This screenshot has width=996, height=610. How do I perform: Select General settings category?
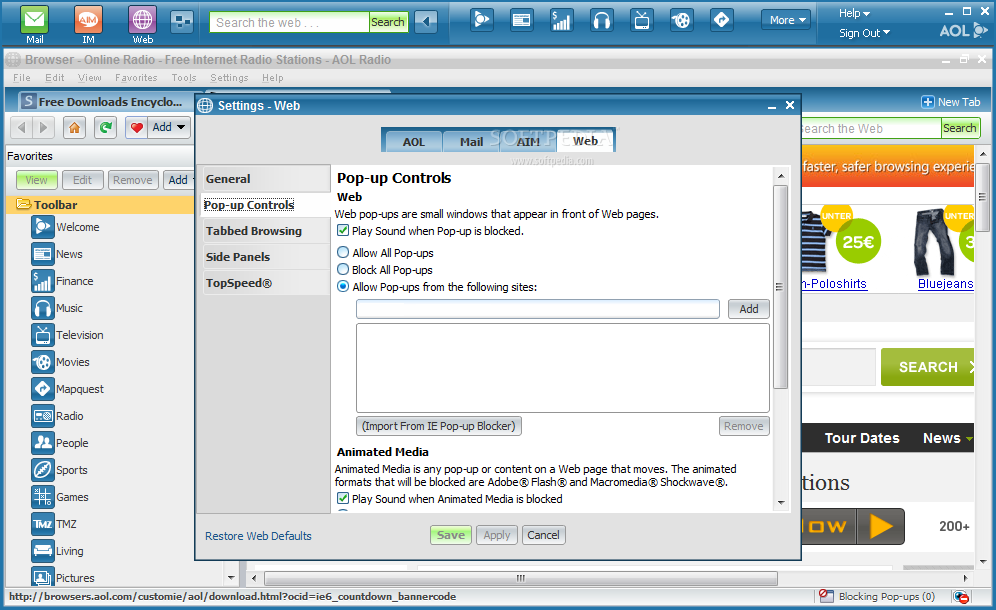tap(264, 179)
